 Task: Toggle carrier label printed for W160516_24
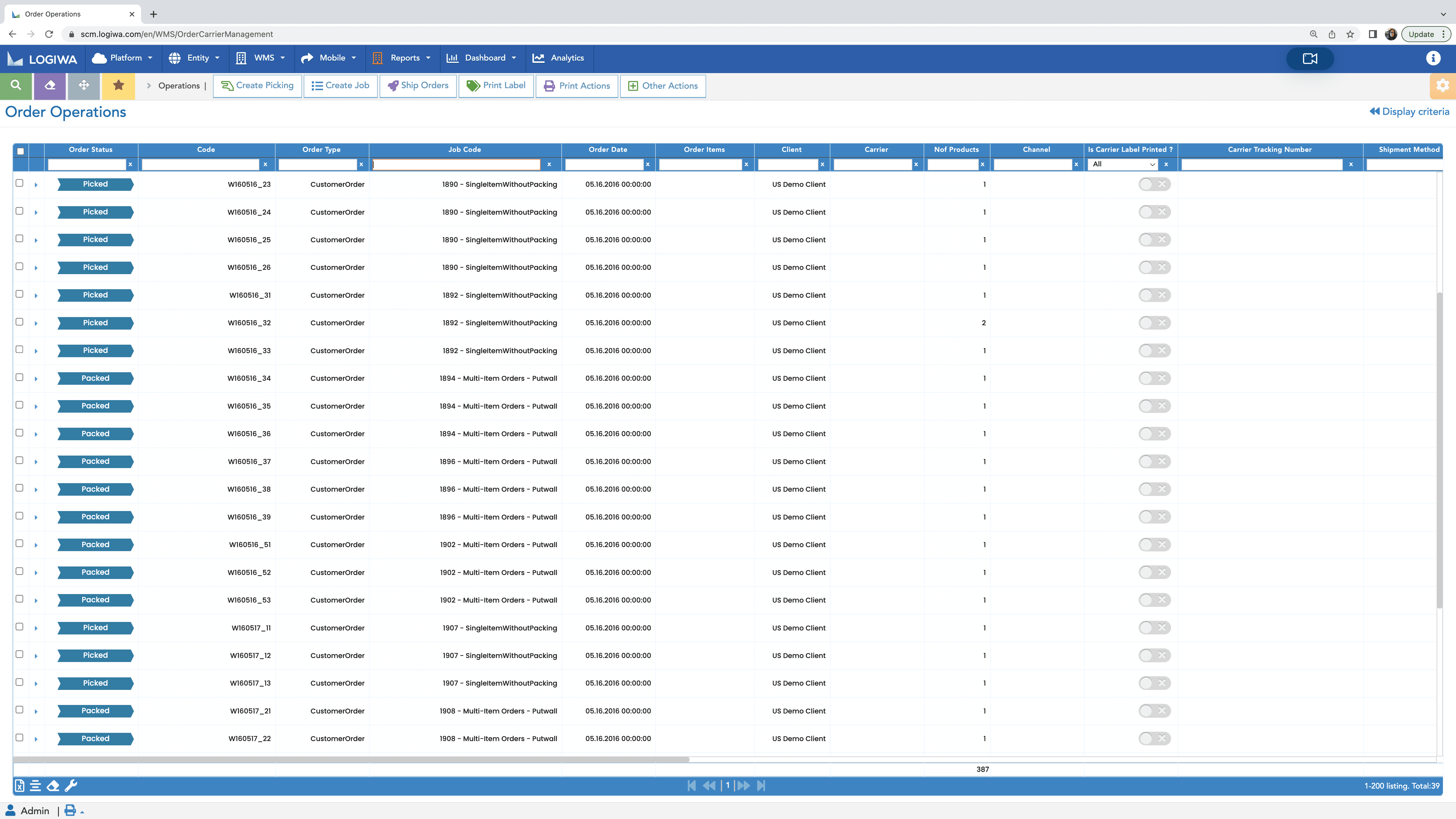[x=1154, y=212]
